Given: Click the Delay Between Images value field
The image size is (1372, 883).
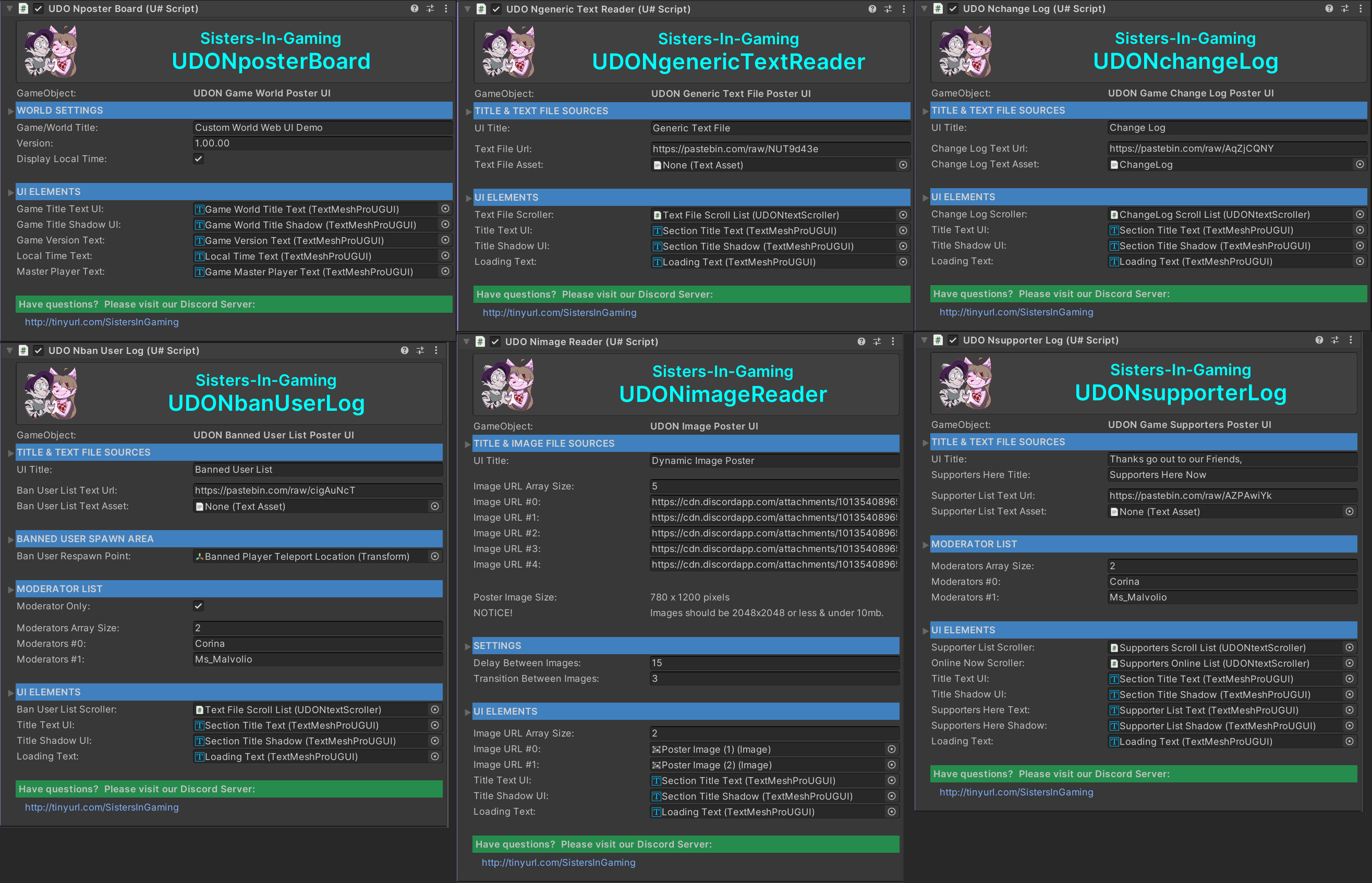Looking at the screenshot, I should point(774,663).
